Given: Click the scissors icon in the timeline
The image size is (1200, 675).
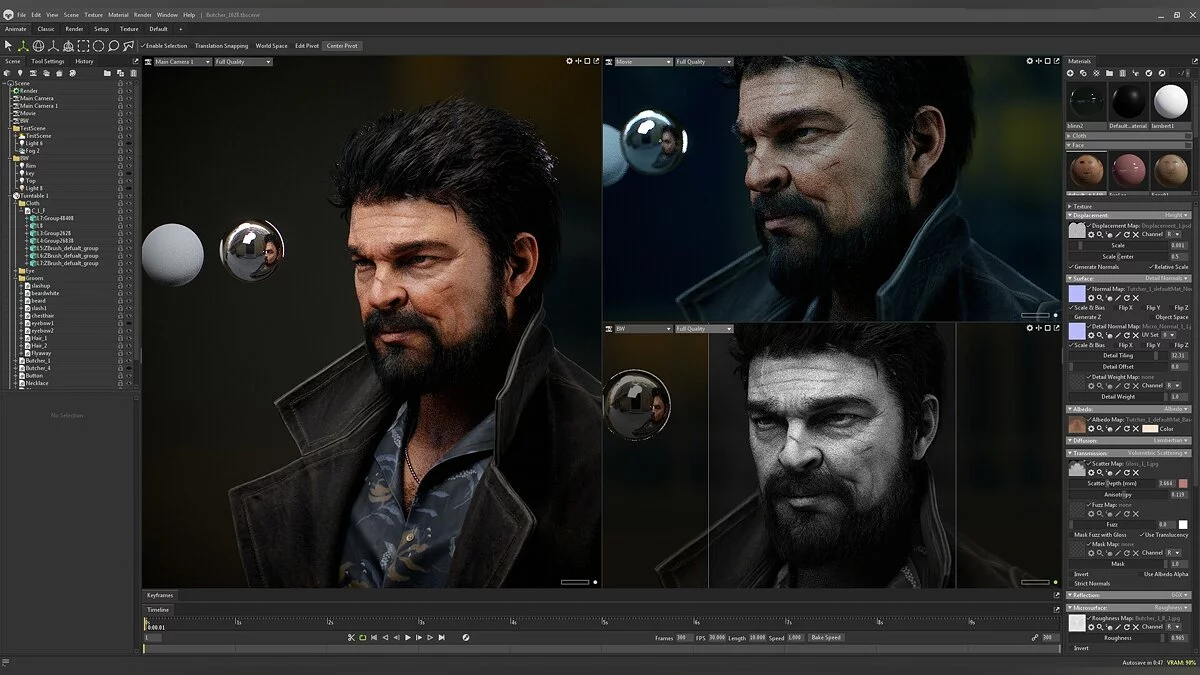Looking at the screenshot, I should pyautogui.click(x=351, y=637).
